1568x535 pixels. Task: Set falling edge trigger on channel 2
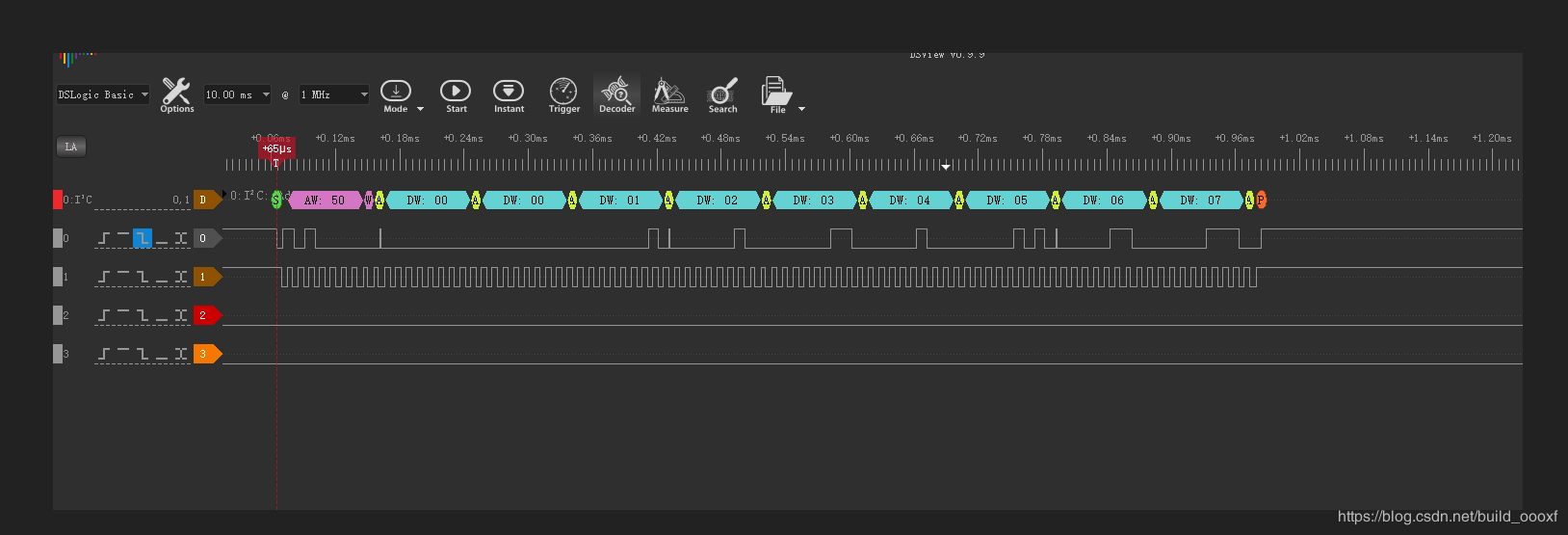click(x=143, y=315)
